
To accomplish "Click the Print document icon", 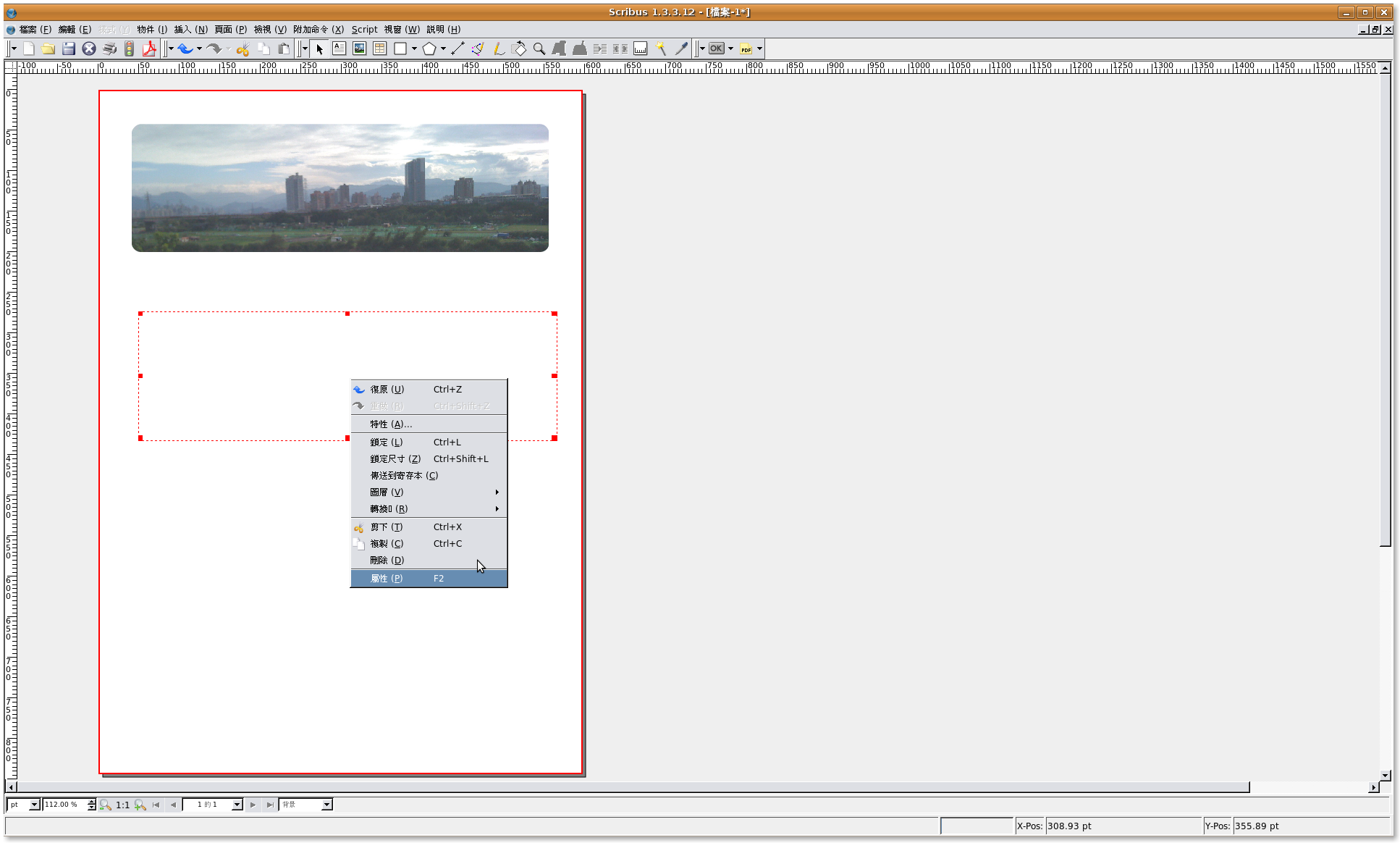I will click(x=109, y=49).
